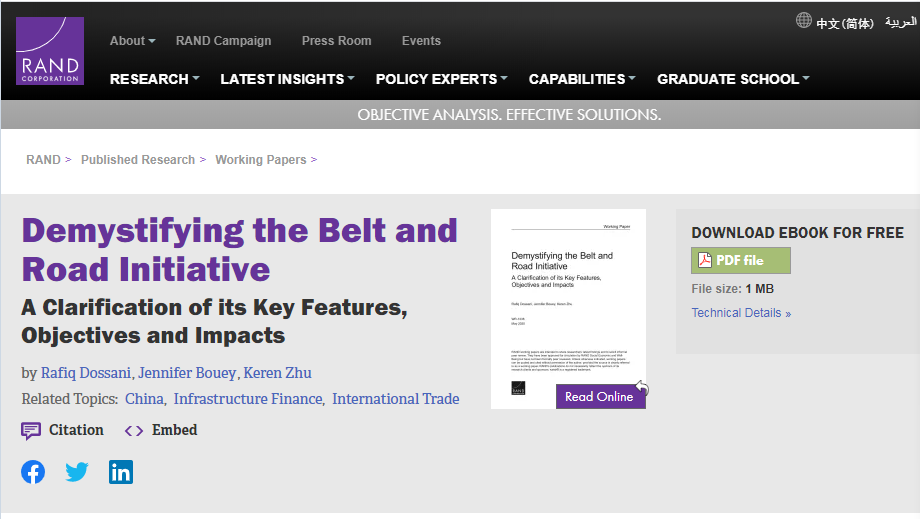
Task: Click the Citation speech-bubble icon
Action: [x=32, y=431]
